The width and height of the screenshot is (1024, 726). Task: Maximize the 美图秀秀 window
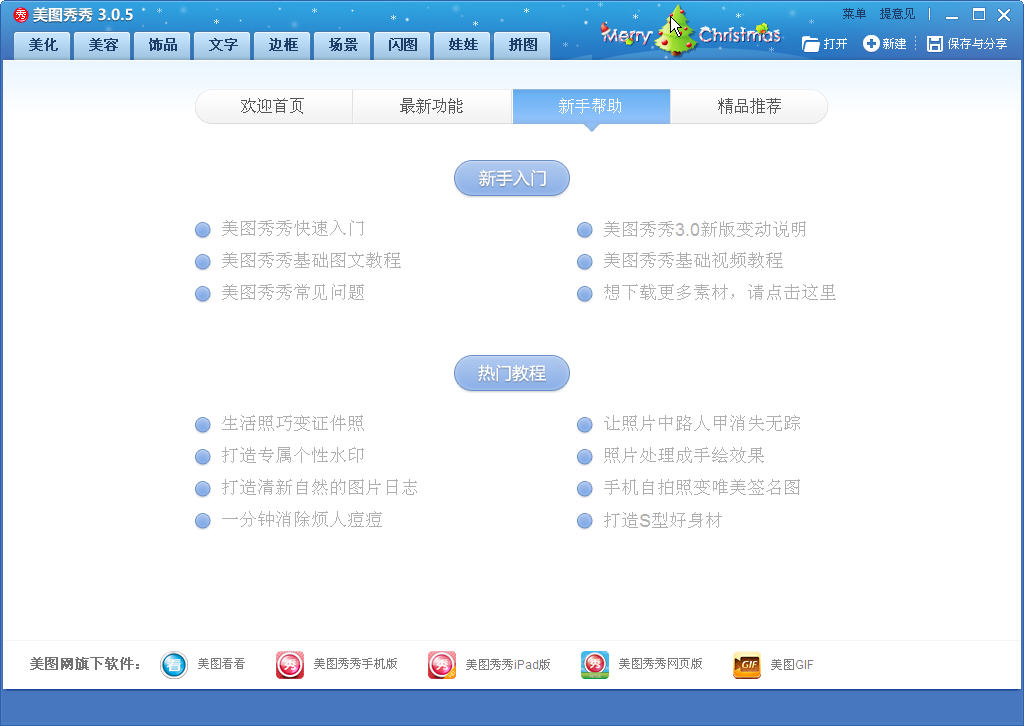(978, 14)
